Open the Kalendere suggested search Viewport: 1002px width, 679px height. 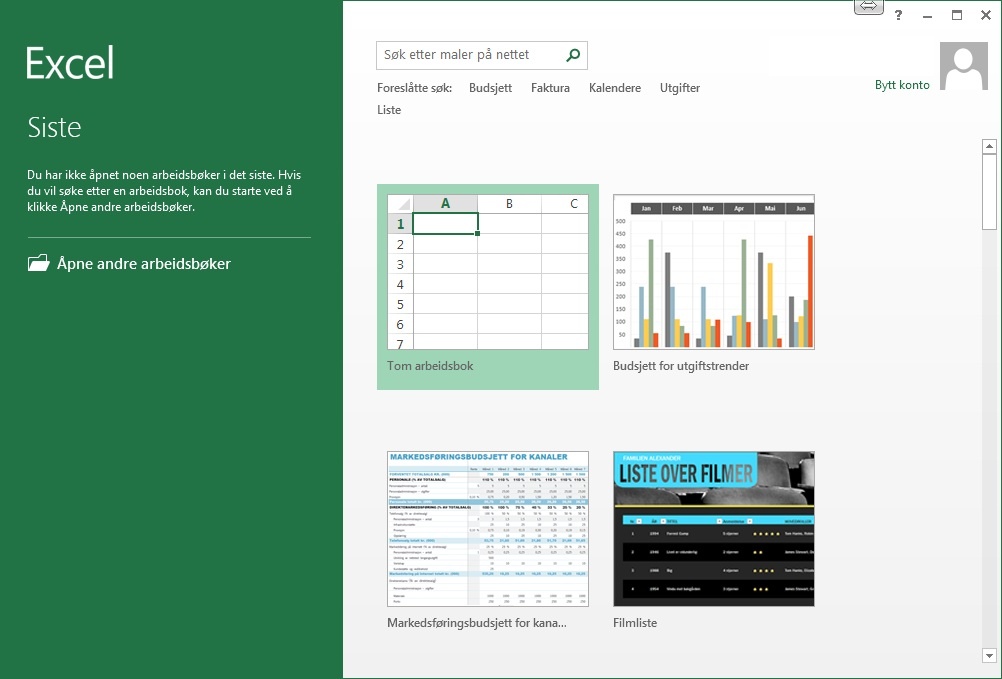point(615,88)
